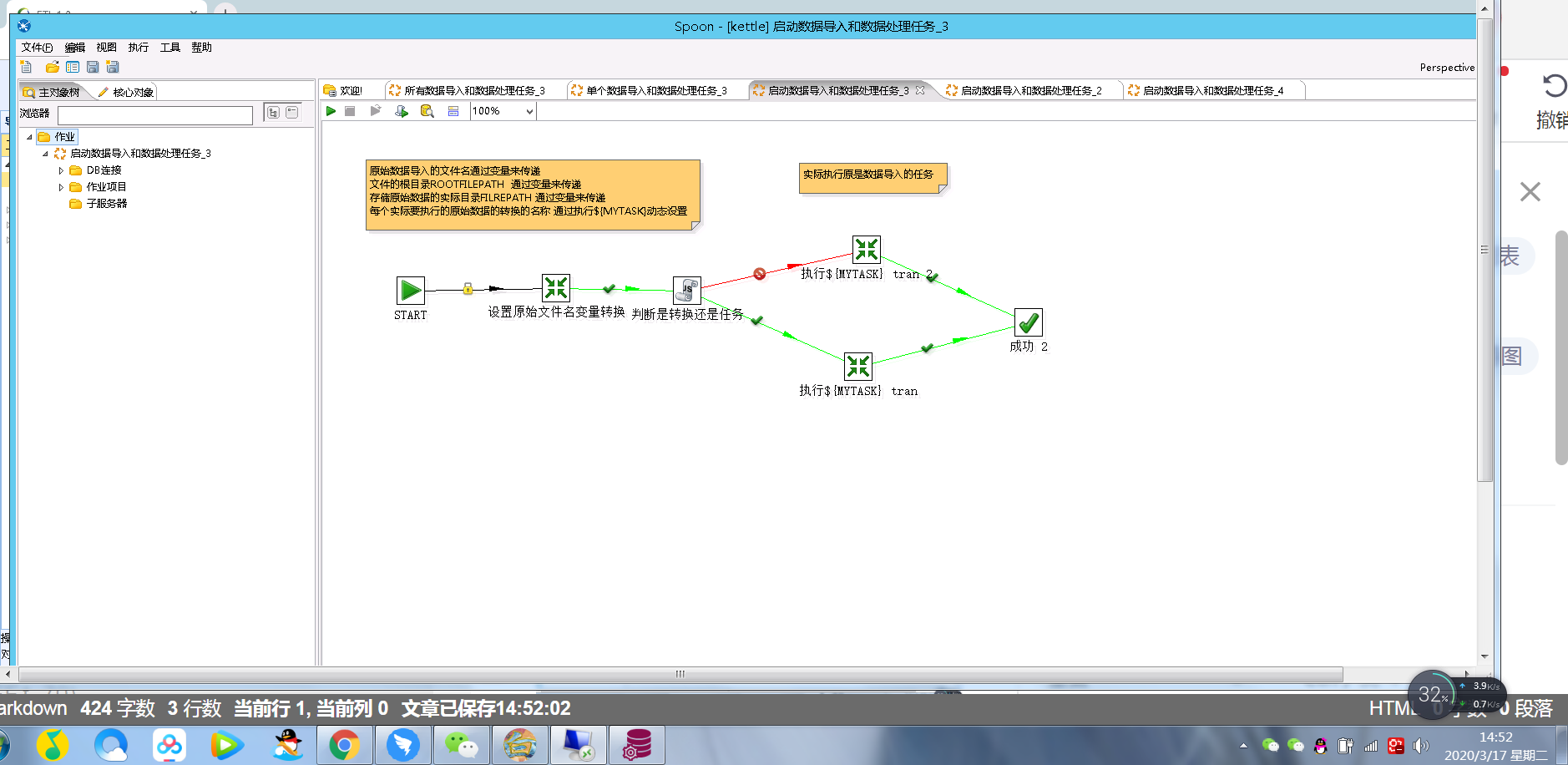Open the remote desktop taskbar icon
Viewport: 1568px width, 765px height.
click(578, 744)
